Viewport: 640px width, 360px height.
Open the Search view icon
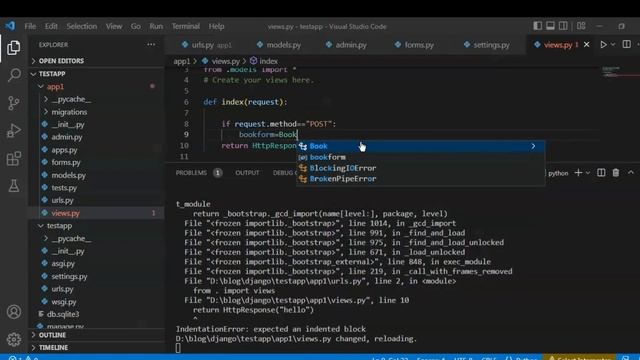[x=14, y=75]
